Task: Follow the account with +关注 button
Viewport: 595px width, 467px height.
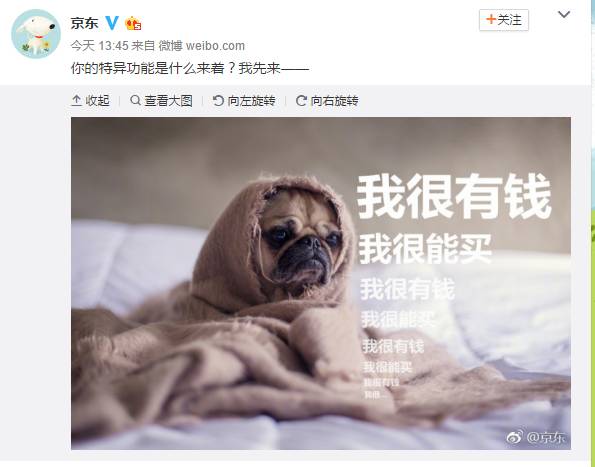Action: click(x=504, y=20)
